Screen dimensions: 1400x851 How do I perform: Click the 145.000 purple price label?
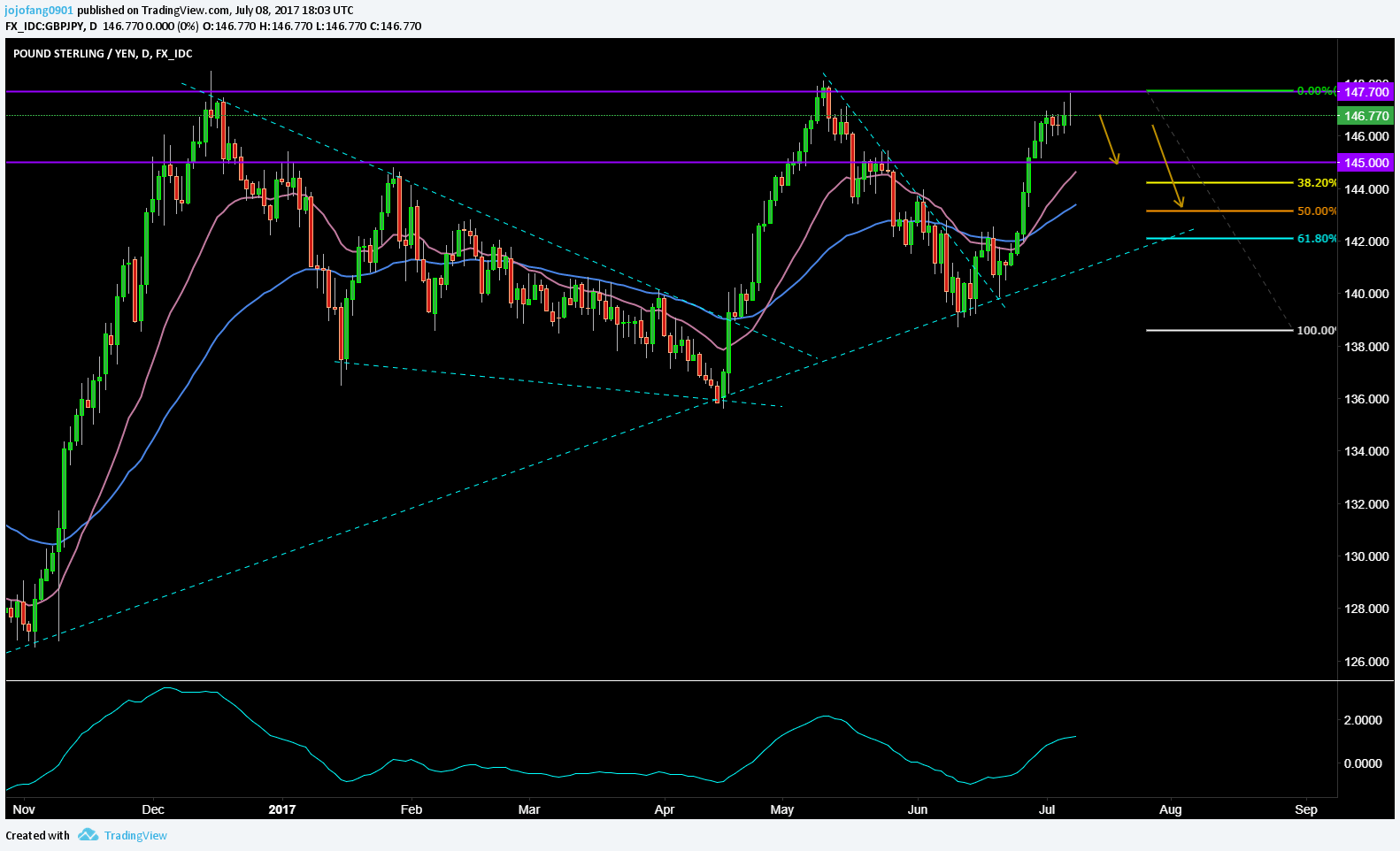pos(1366,163)
